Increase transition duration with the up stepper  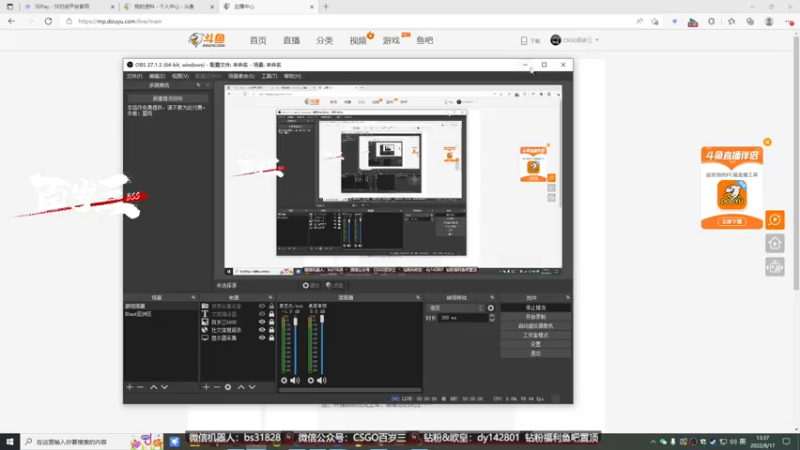pyautogui.click(x=492, y=316)
